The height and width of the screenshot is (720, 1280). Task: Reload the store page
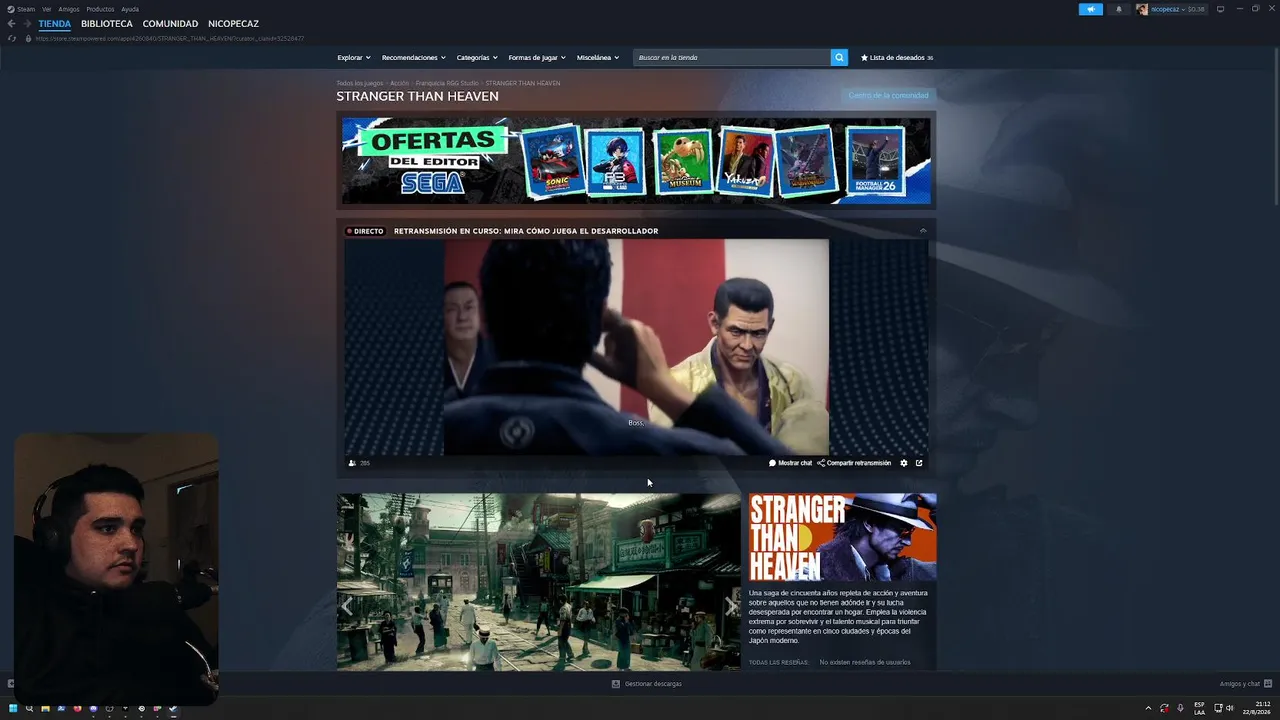[12, 39]
